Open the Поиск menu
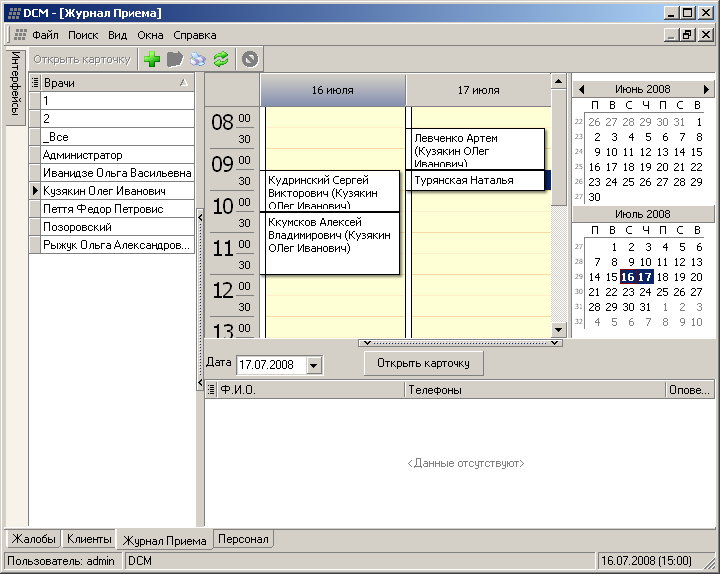Viewport: 720px width, 574px height. [x=83, y=35]
